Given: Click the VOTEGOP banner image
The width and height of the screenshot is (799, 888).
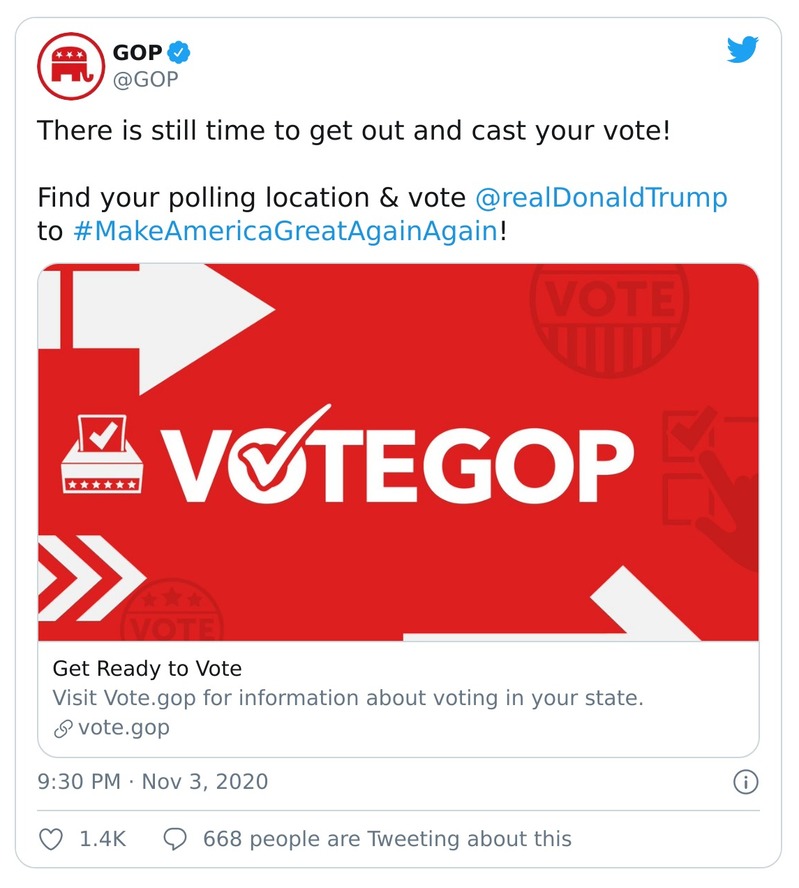Looking at the screenshot, I should pos(399,452).
